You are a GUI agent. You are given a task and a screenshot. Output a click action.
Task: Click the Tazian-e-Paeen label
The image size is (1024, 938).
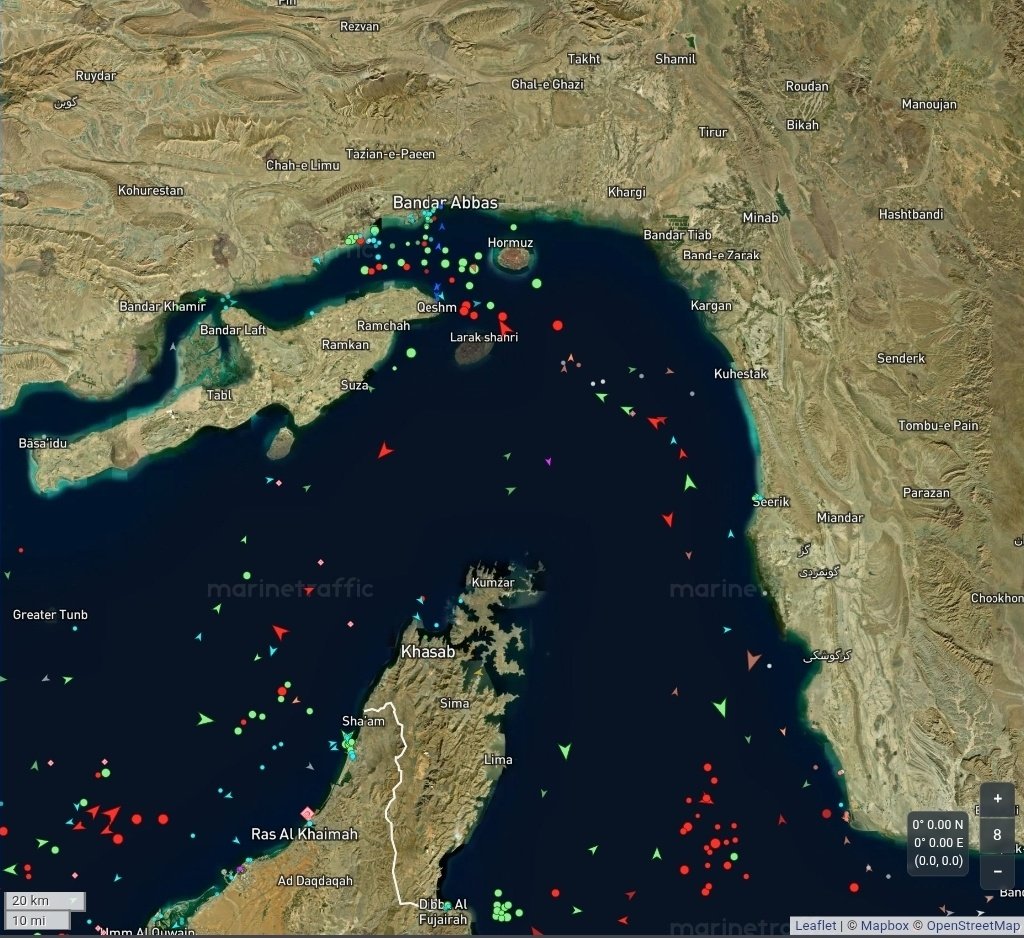pos(391,154)
